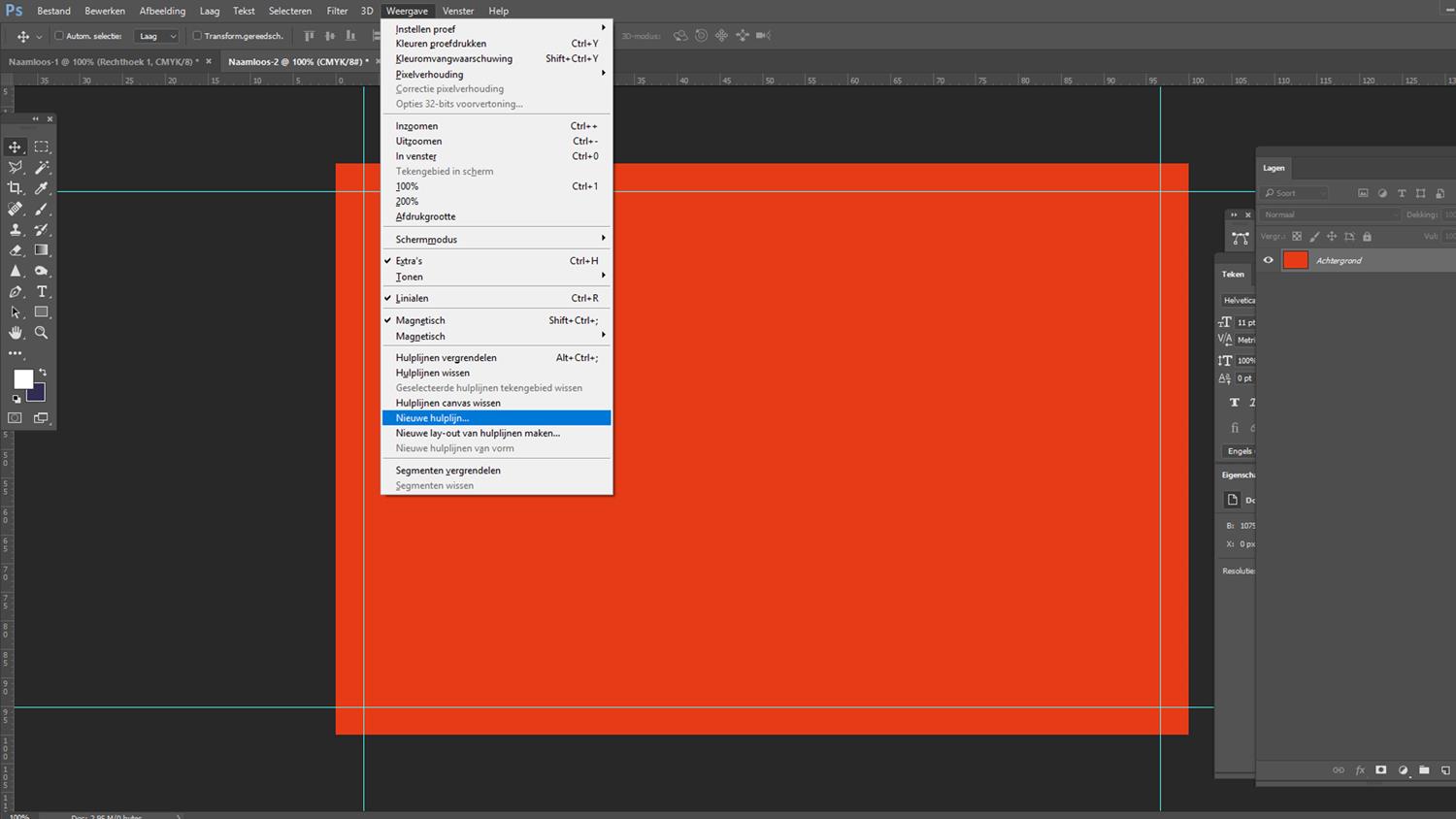This screenshot has width=1456, height=819.
Task: Select the Eyedropper tool
Action: (42, 188)
